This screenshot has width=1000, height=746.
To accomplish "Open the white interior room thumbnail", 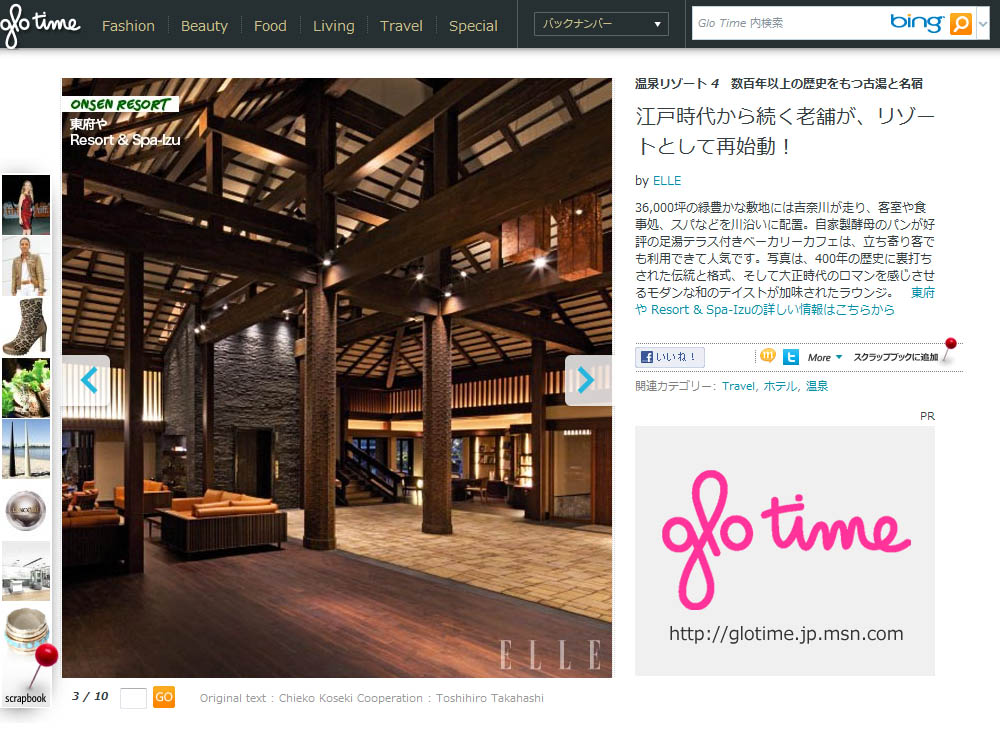I will click(26, 571).
